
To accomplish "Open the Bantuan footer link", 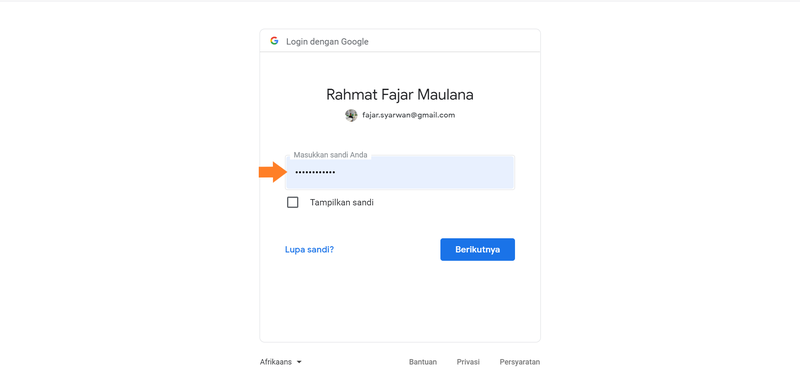I will click(423, 362).
